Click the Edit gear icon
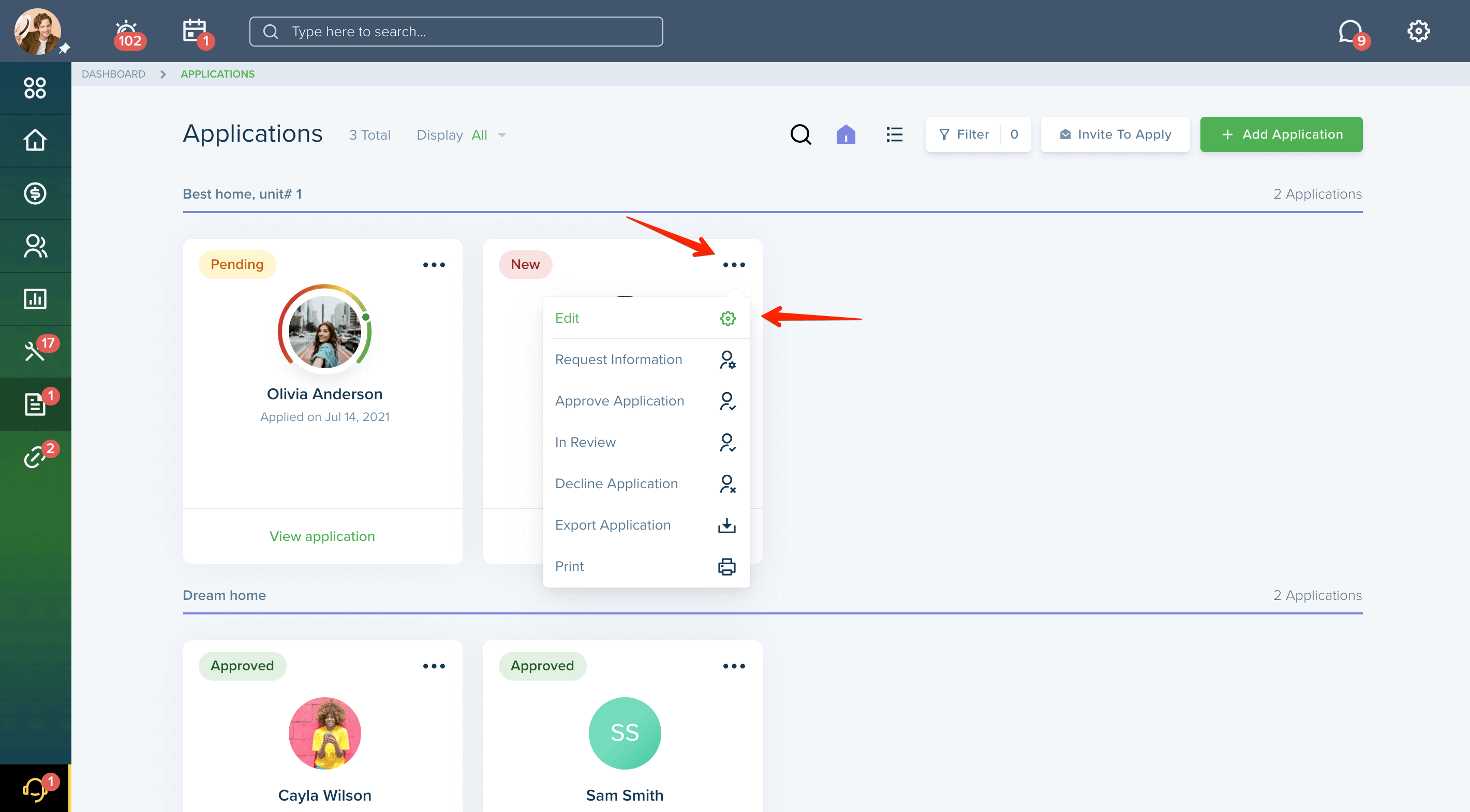The height and width of the screenshot is (812, 1470). (727, 318)
